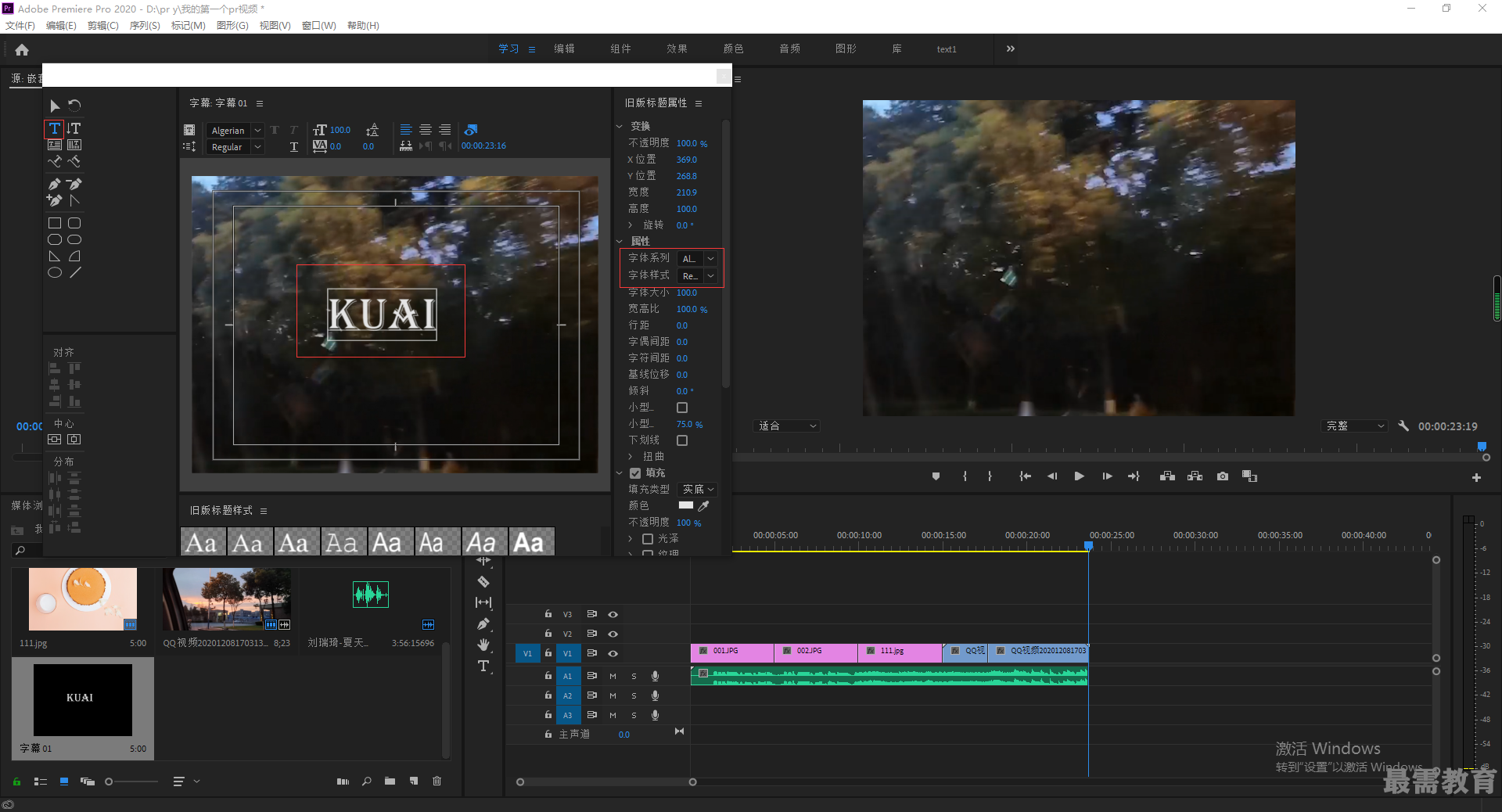Image resolution: width=1502 pixels, height=812 pixels.
Task: Enable the underline checkbox in properties
Action: (x=682, y=440)
